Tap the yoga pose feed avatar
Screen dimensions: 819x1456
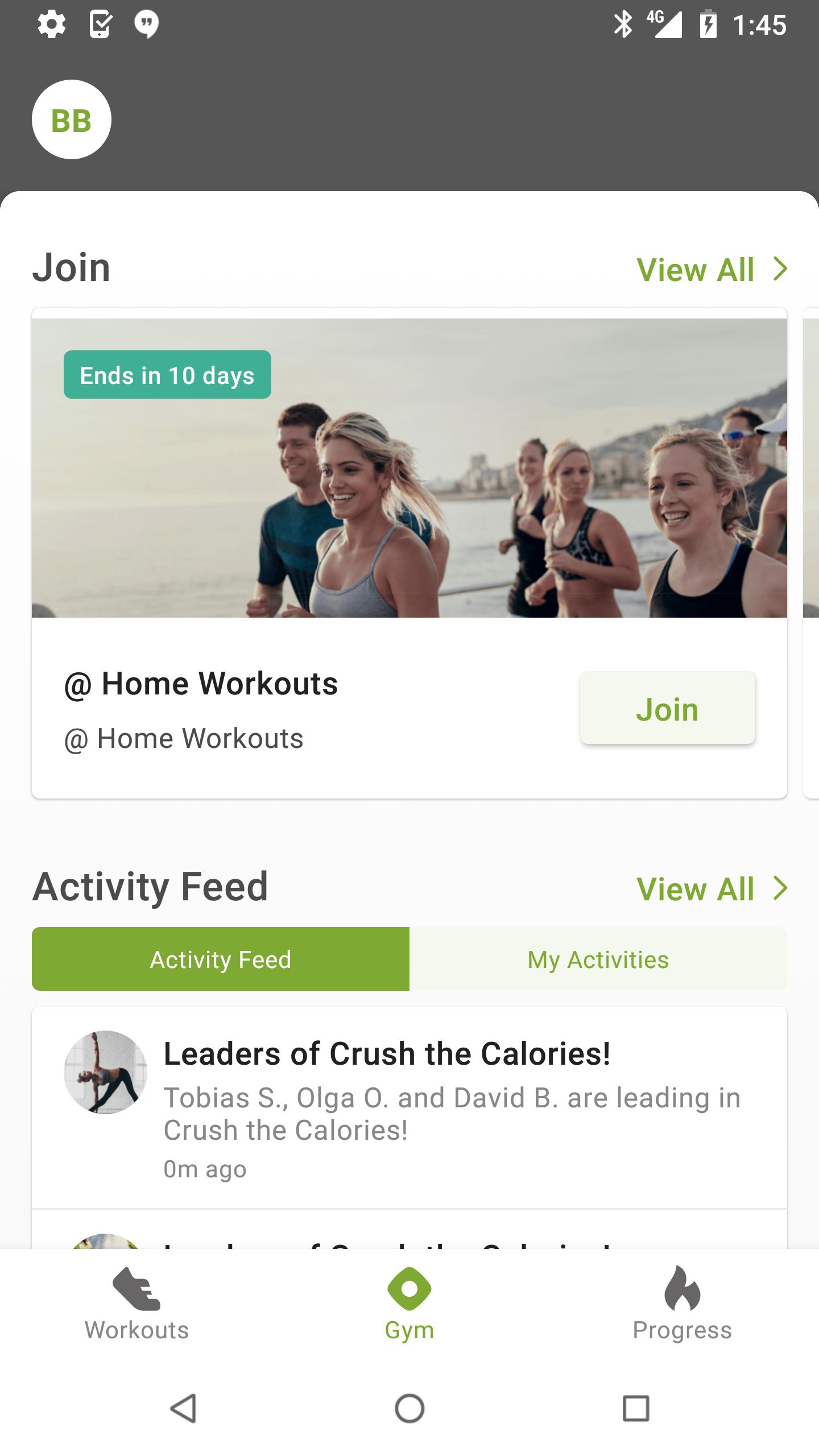pos(105,1072)
